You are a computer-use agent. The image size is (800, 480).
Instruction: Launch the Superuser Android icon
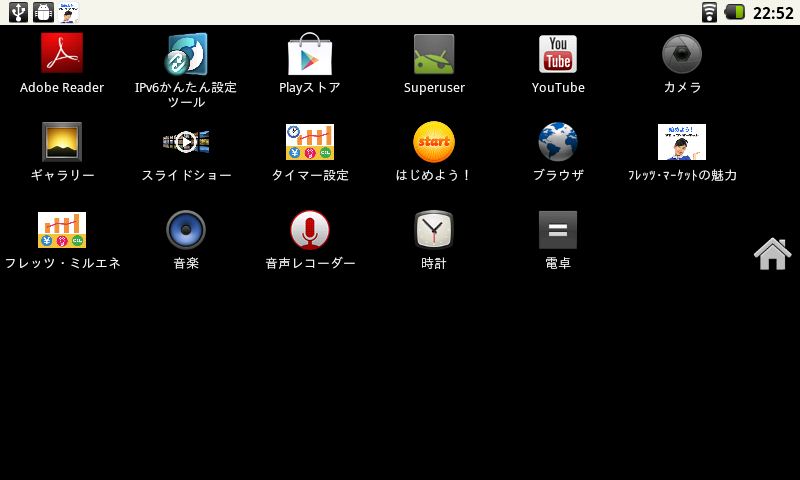pos(434,54)
